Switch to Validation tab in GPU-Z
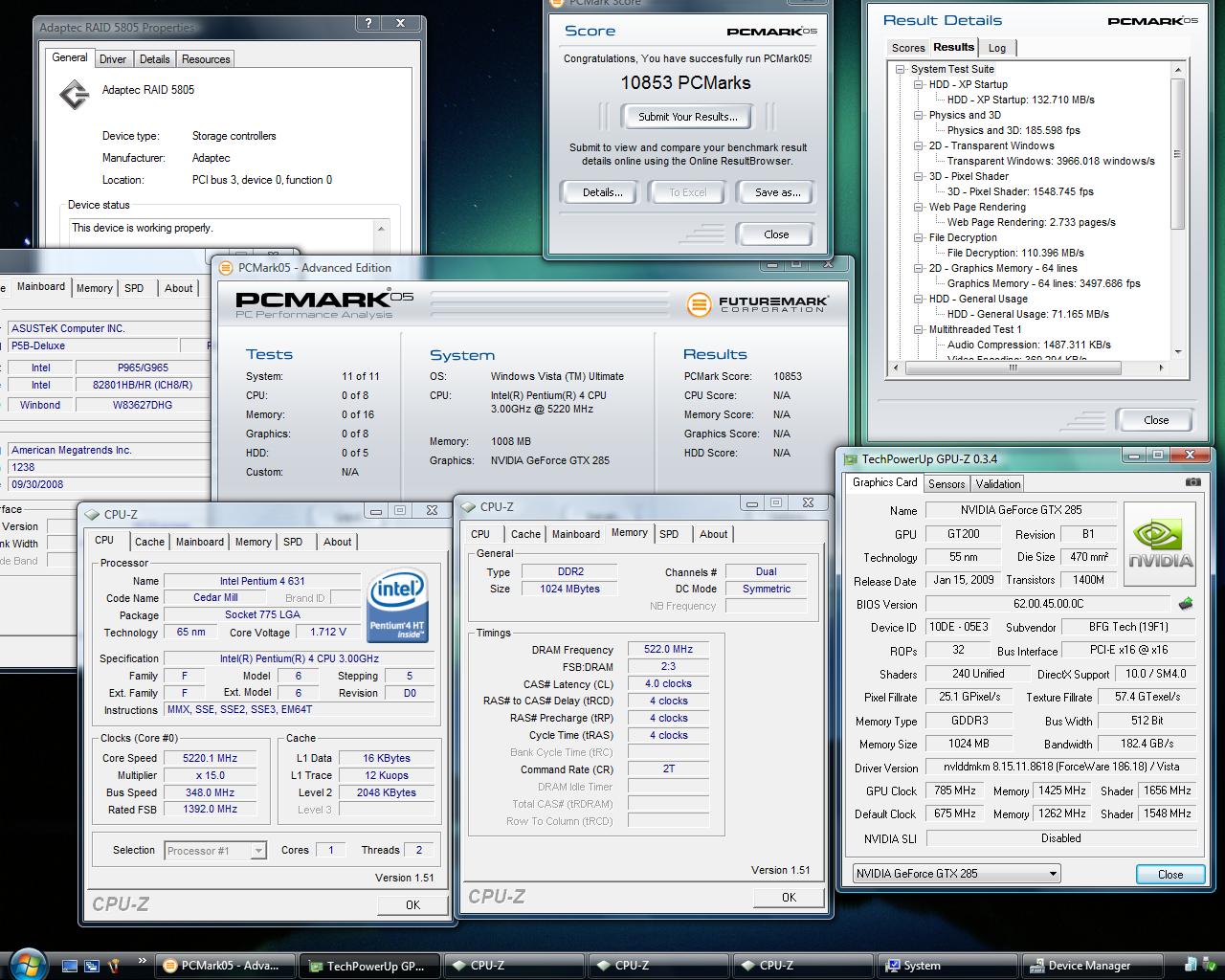 pyautogui.click(x=998, y=484)
